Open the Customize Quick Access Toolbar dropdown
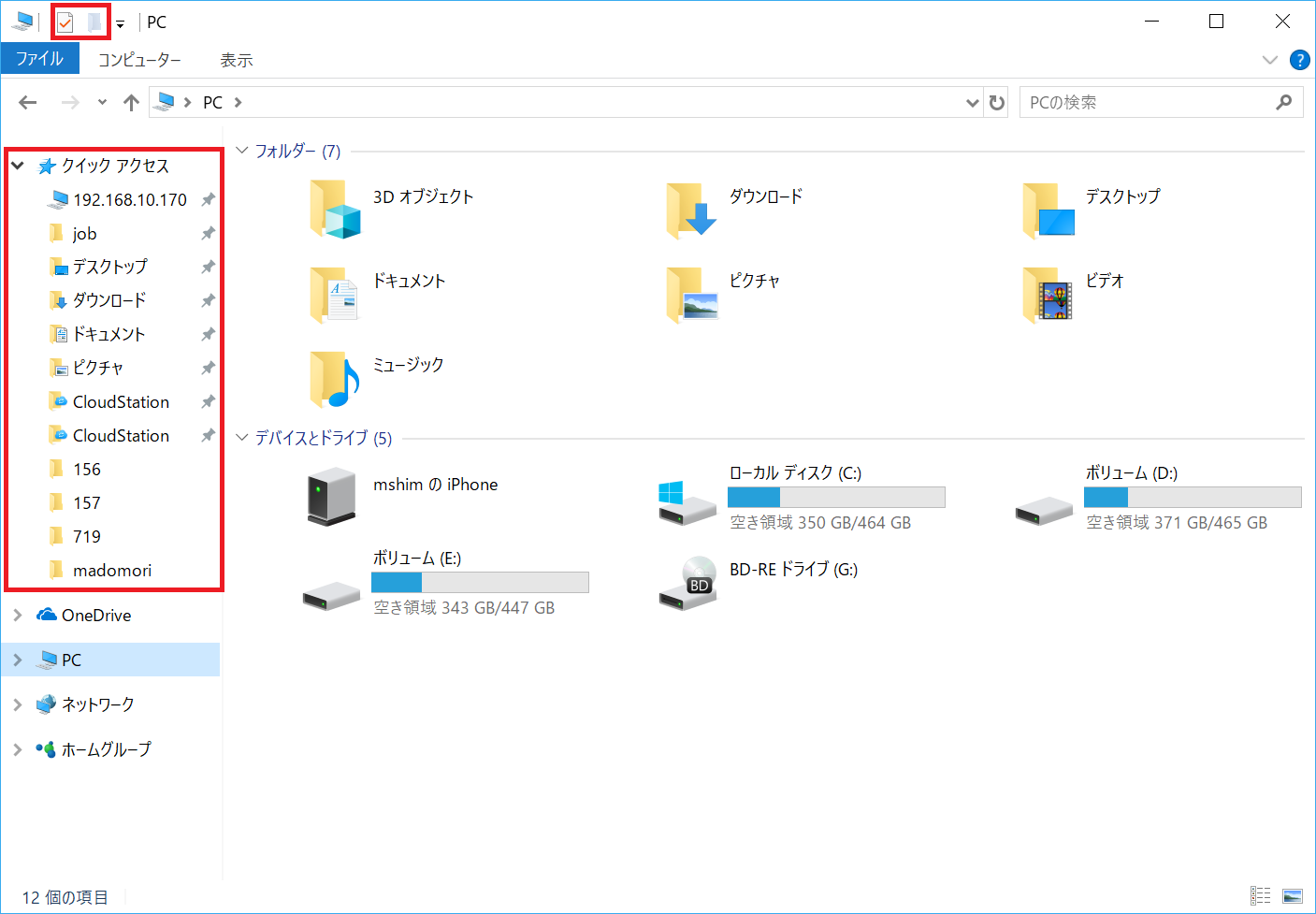 tap(120, 23)
